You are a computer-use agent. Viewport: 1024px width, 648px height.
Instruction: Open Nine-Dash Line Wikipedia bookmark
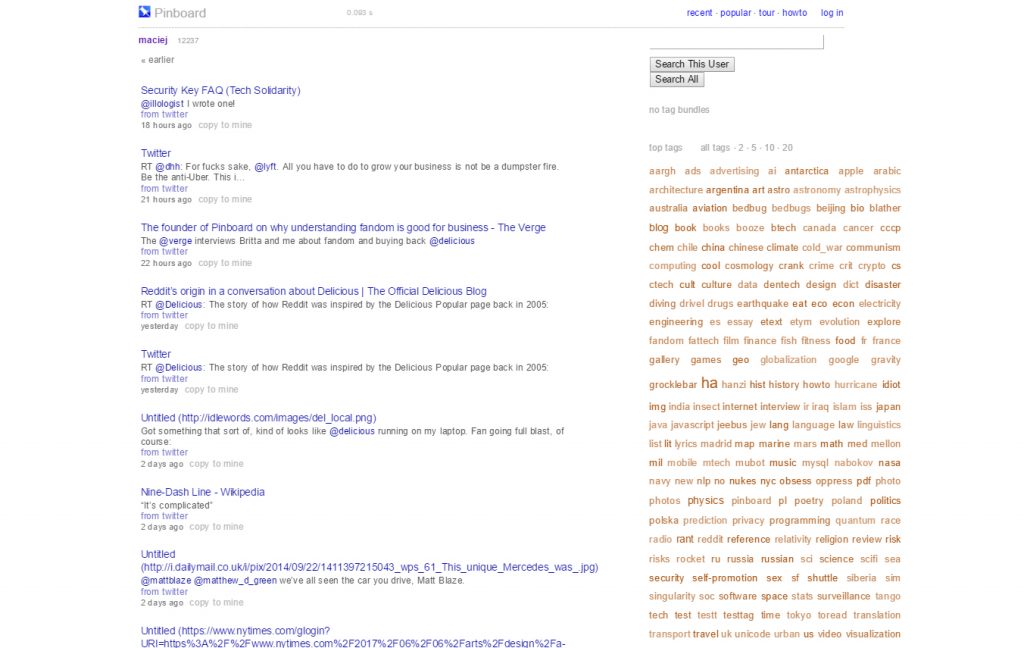202,492
